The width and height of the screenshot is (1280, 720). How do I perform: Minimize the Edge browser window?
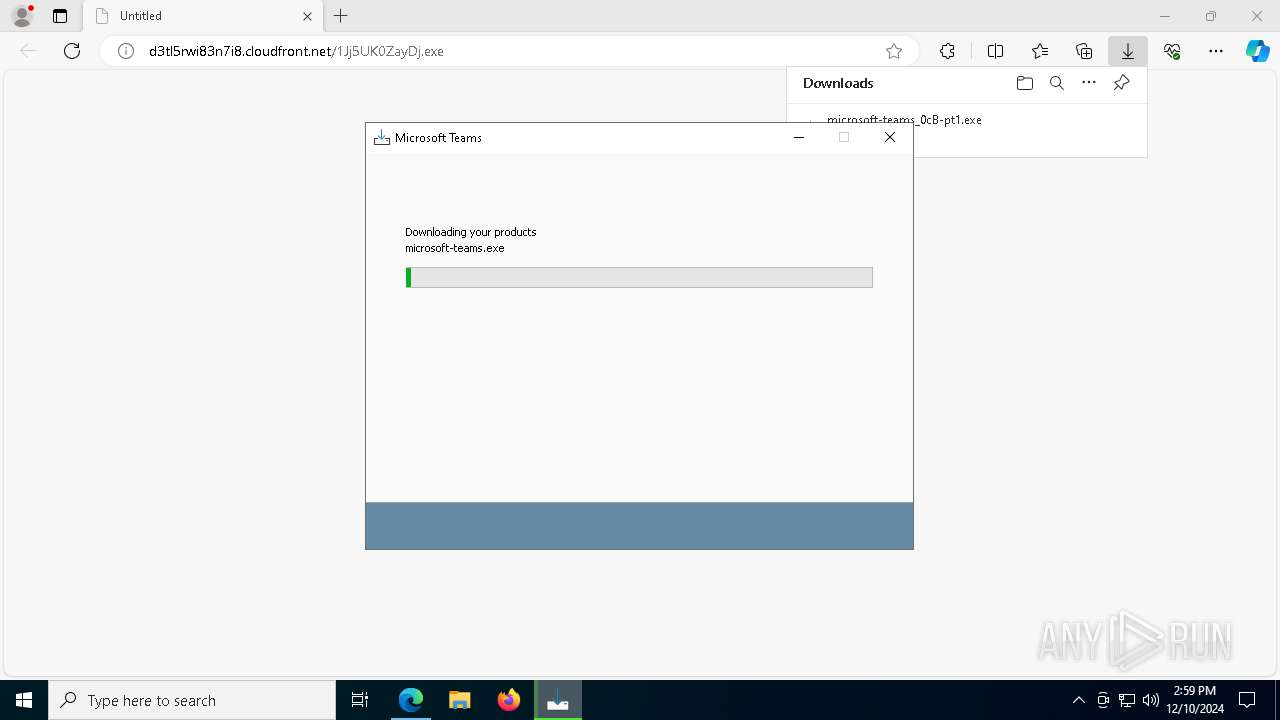[x=1165, y=16]
